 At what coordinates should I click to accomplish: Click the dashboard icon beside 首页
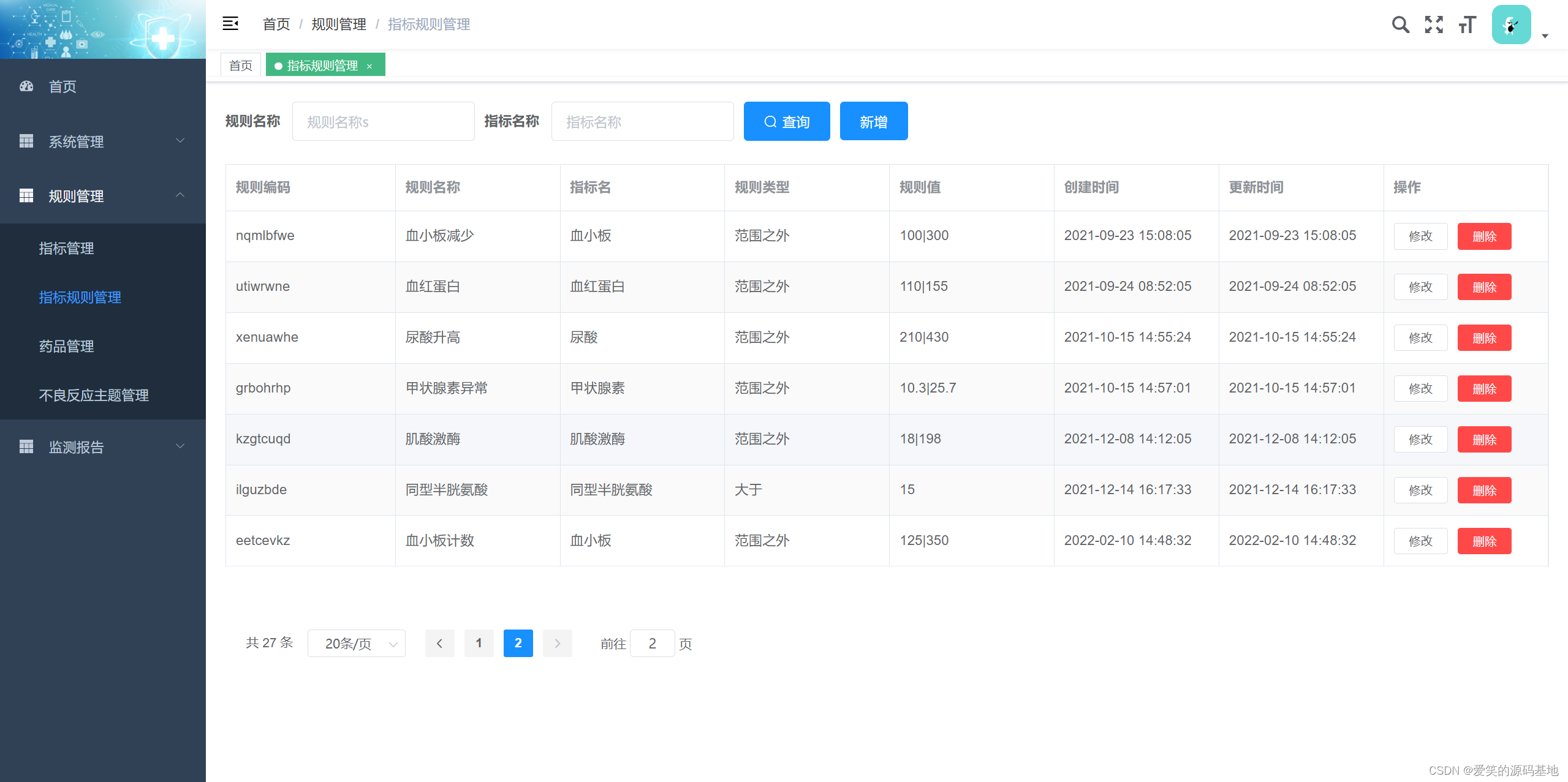(x=26, y=86)
